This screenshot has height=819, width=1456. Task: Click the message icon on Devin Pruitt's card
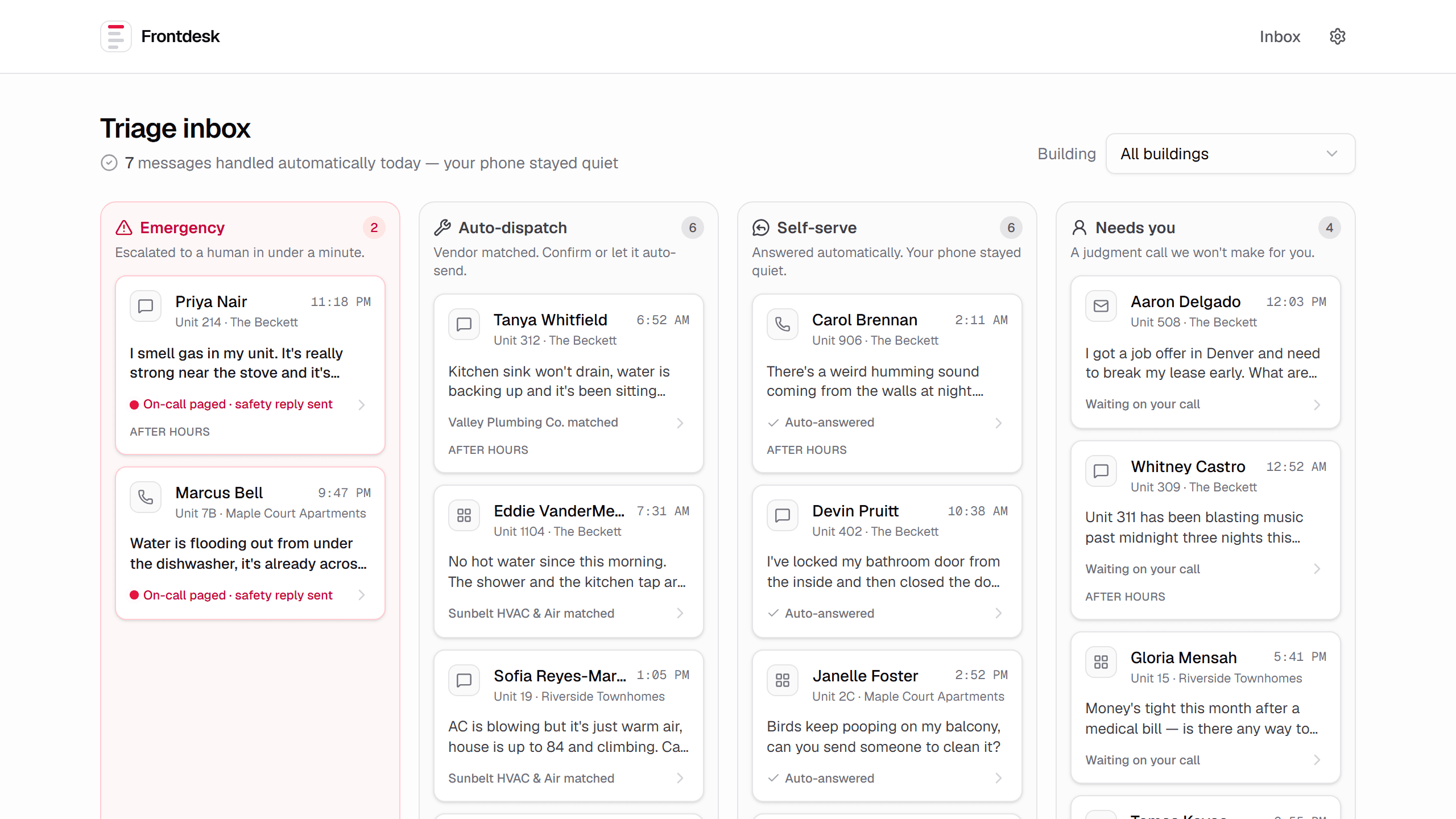tap(783, 515)
